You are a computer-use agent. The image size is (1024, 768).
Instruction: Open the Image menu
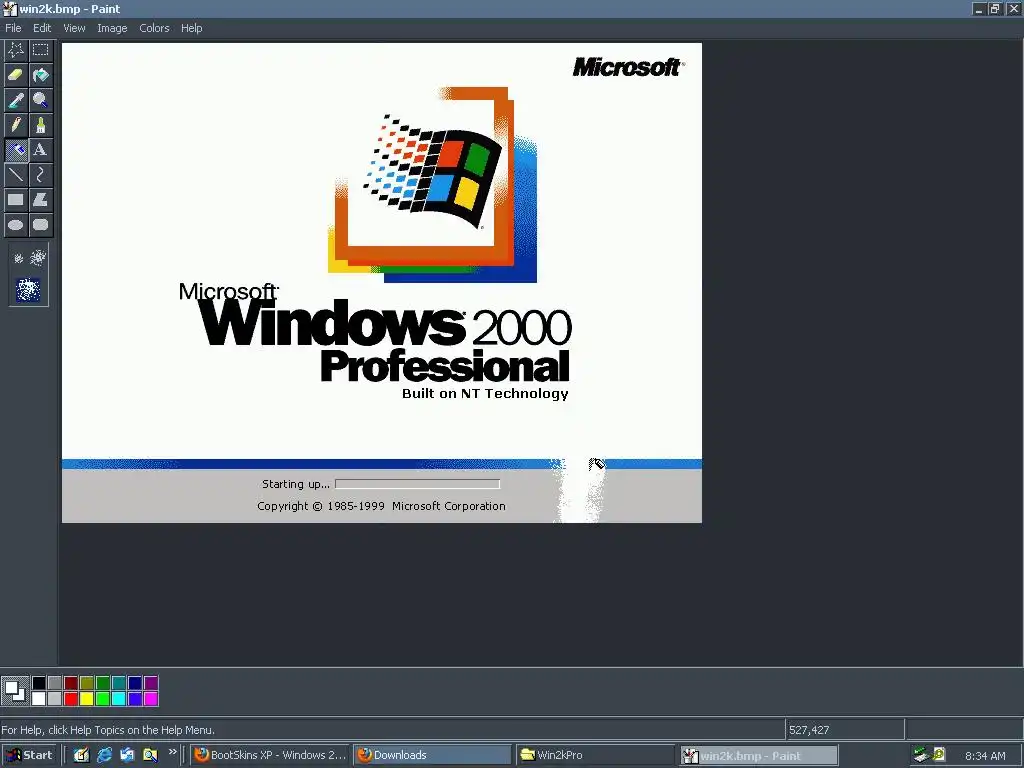(x=112, y=28)
